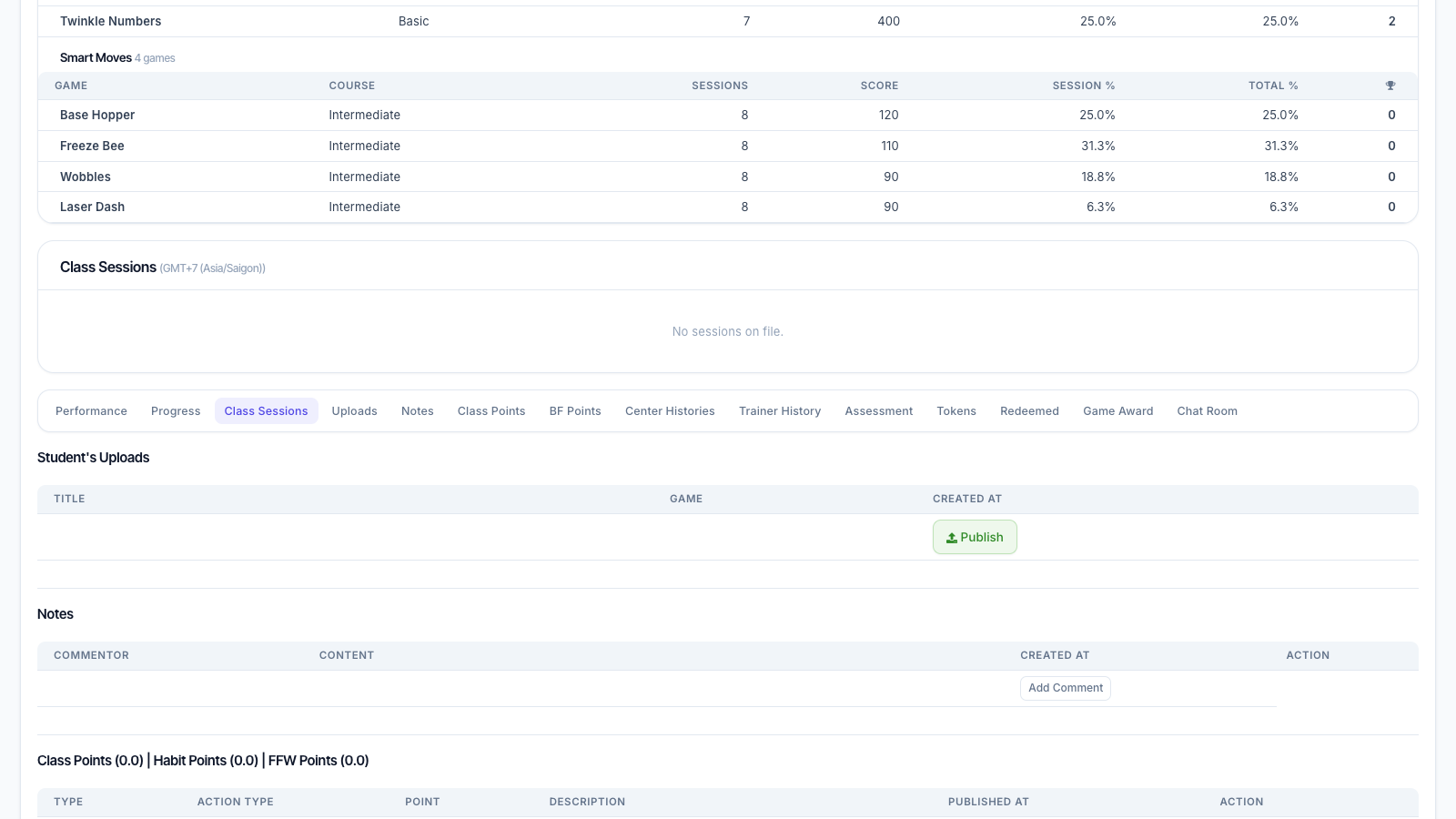Open the Chat Room tab

[1208, 411]
